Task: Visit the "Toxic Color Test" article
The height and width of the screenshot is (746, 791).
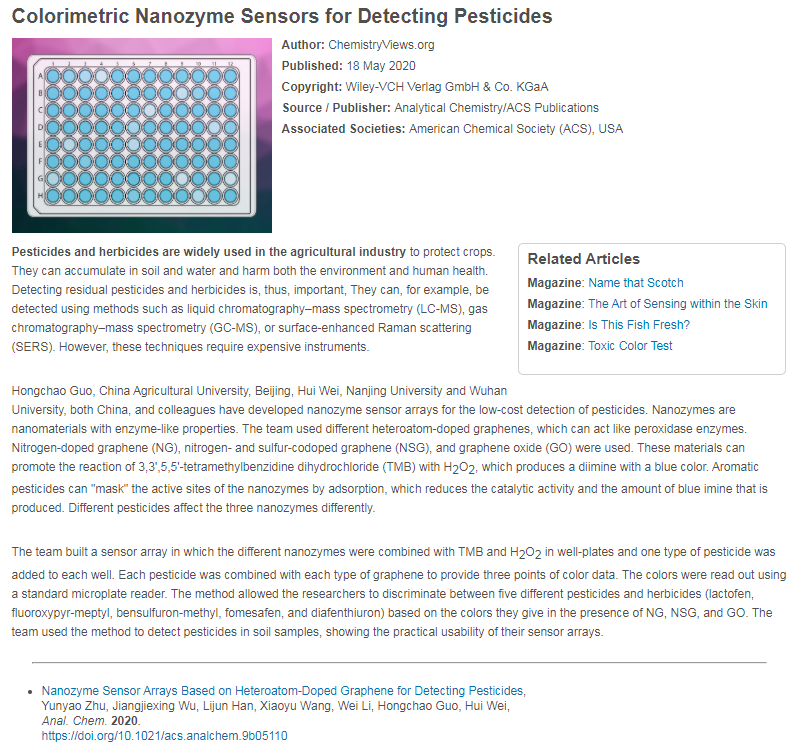Action: click(x=630, y=346)
